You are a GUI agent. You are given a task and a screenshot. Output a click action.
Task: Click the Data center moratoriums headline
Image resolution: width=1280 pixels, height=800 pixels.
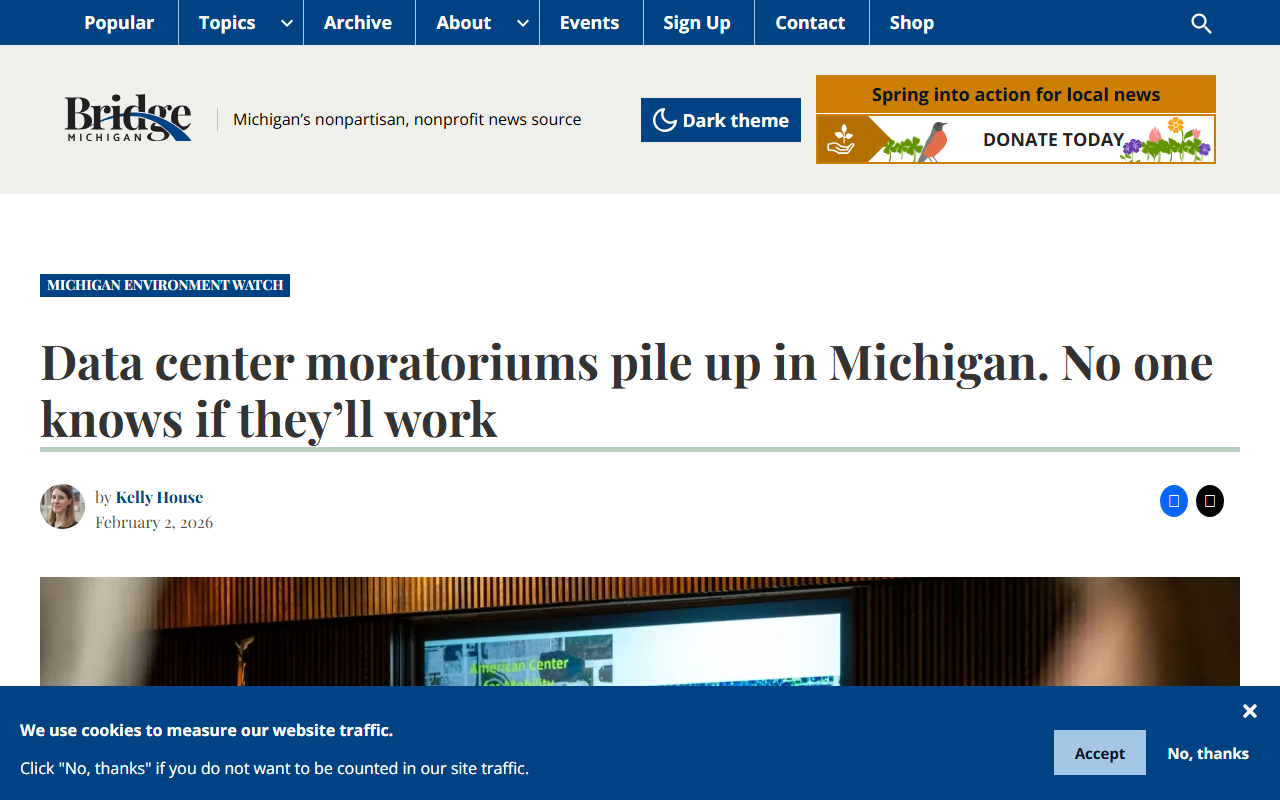point(626,390)
